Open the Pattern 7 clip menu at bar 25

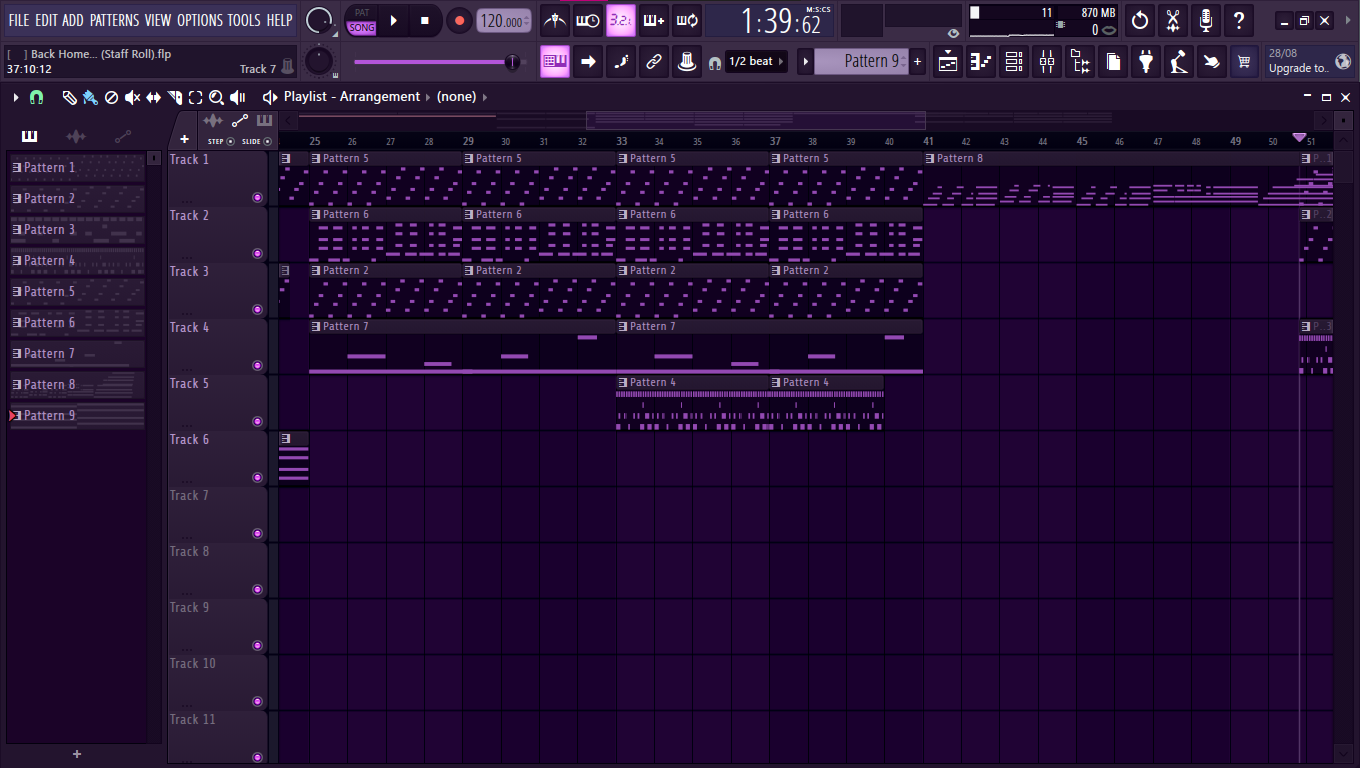pyautogui.click(x=316, y=326)
